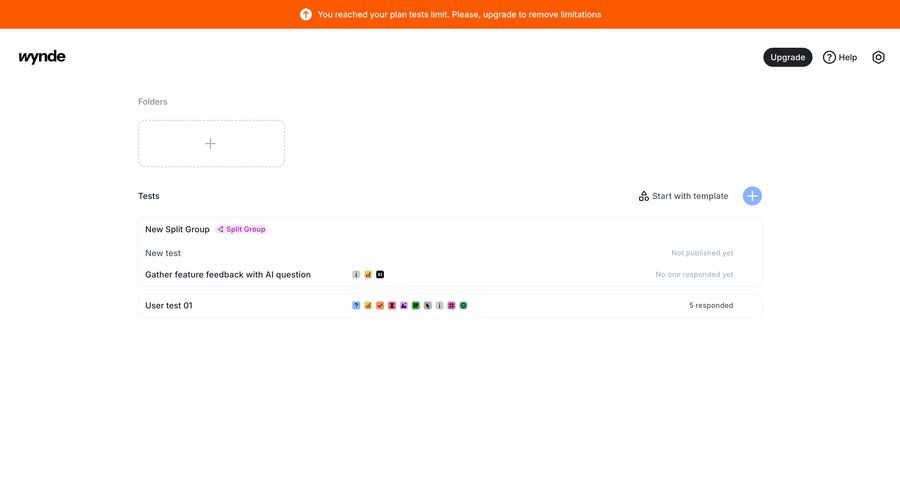This screenshot has height=484, width=900.
Task: Click the purple image block icon in User test 01
Action: coord(404,305)
